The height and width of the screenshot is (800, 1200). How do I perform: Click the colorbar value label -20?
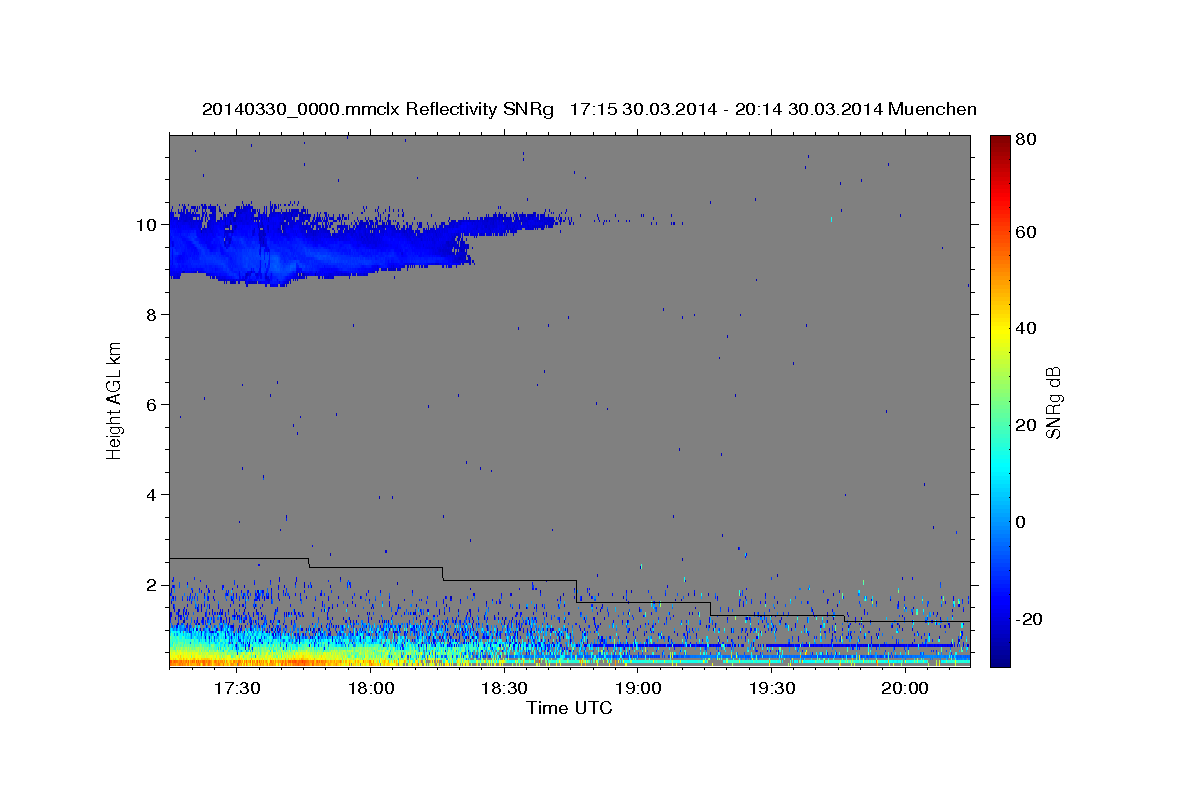(x=1030, y=619)
